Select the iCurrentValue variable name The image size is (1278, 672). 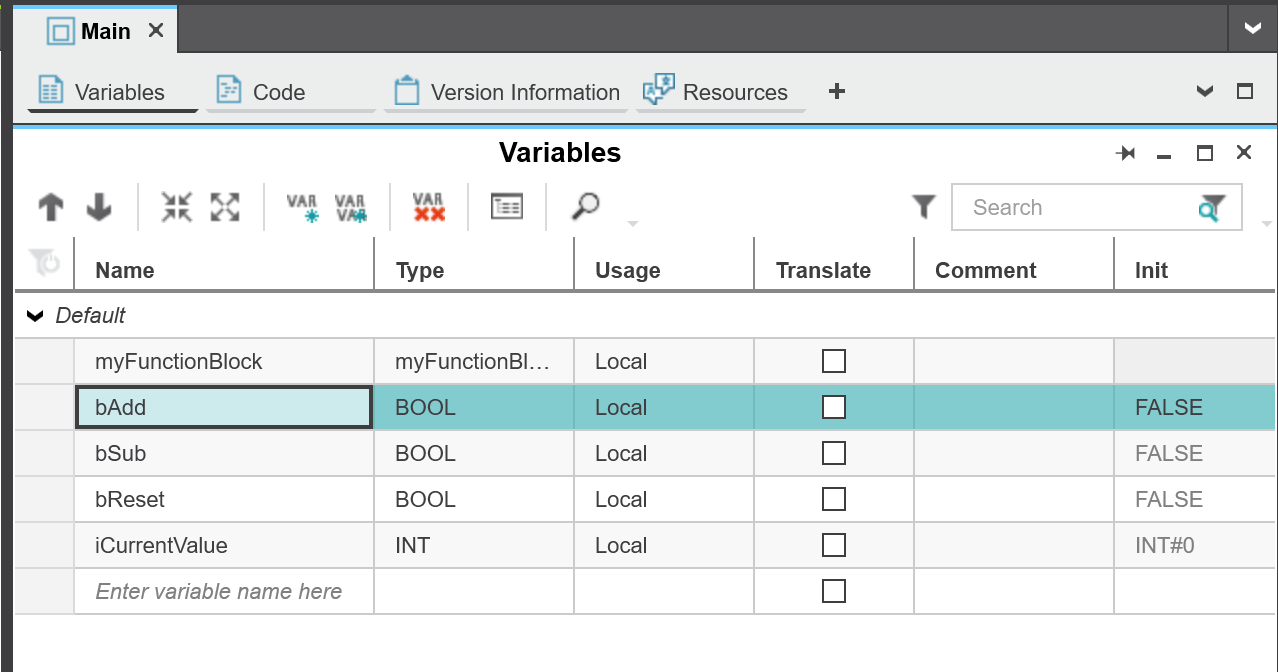[x=224, y=545]
